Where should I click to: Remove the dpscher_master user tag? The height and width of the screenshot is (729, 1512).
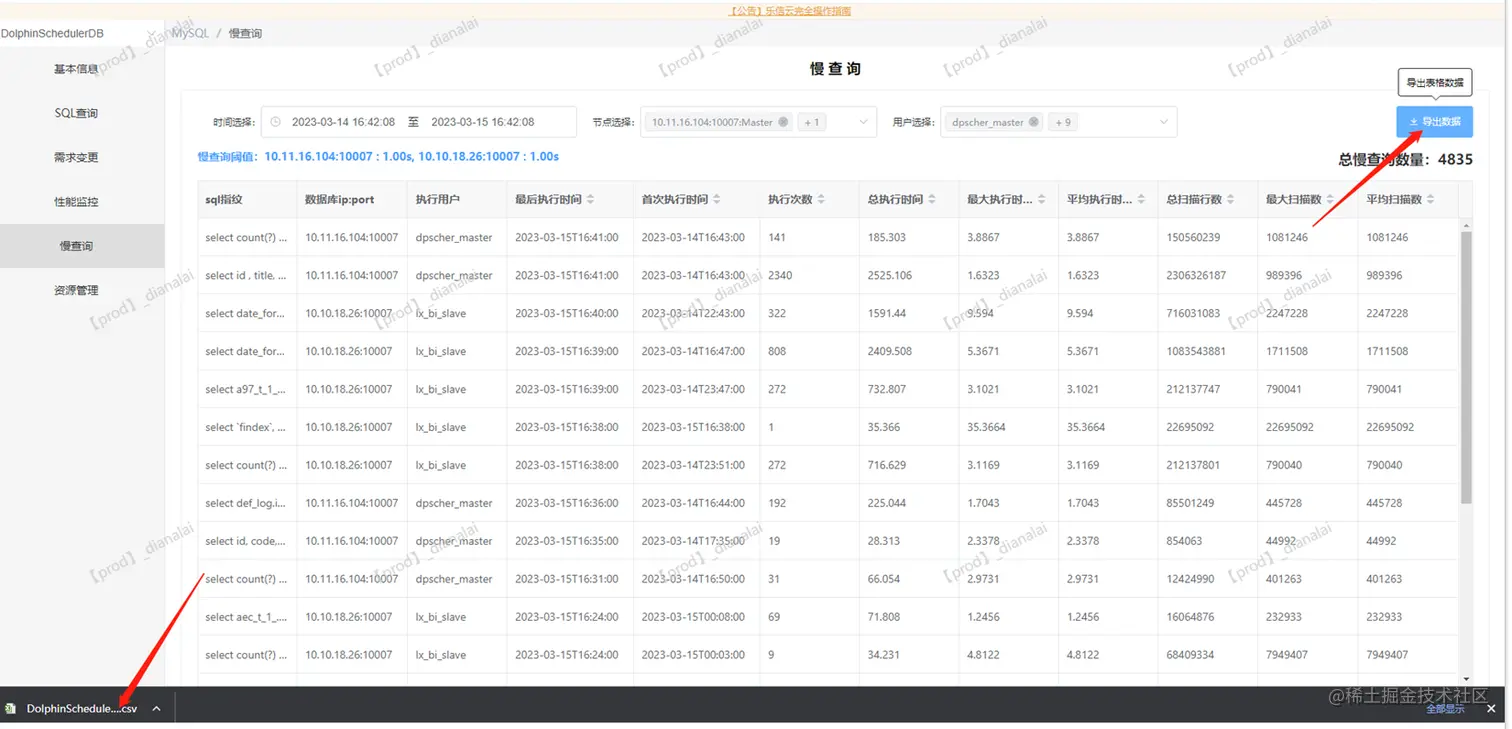click(1034, 122)
